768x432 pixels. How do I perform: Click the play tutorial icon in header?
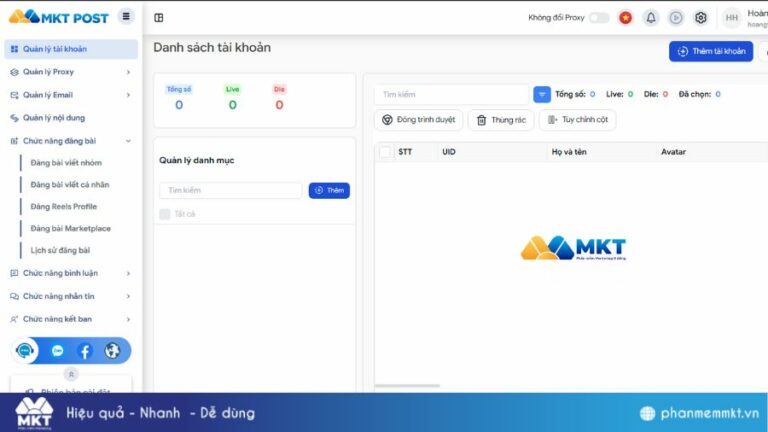point(675,18)
